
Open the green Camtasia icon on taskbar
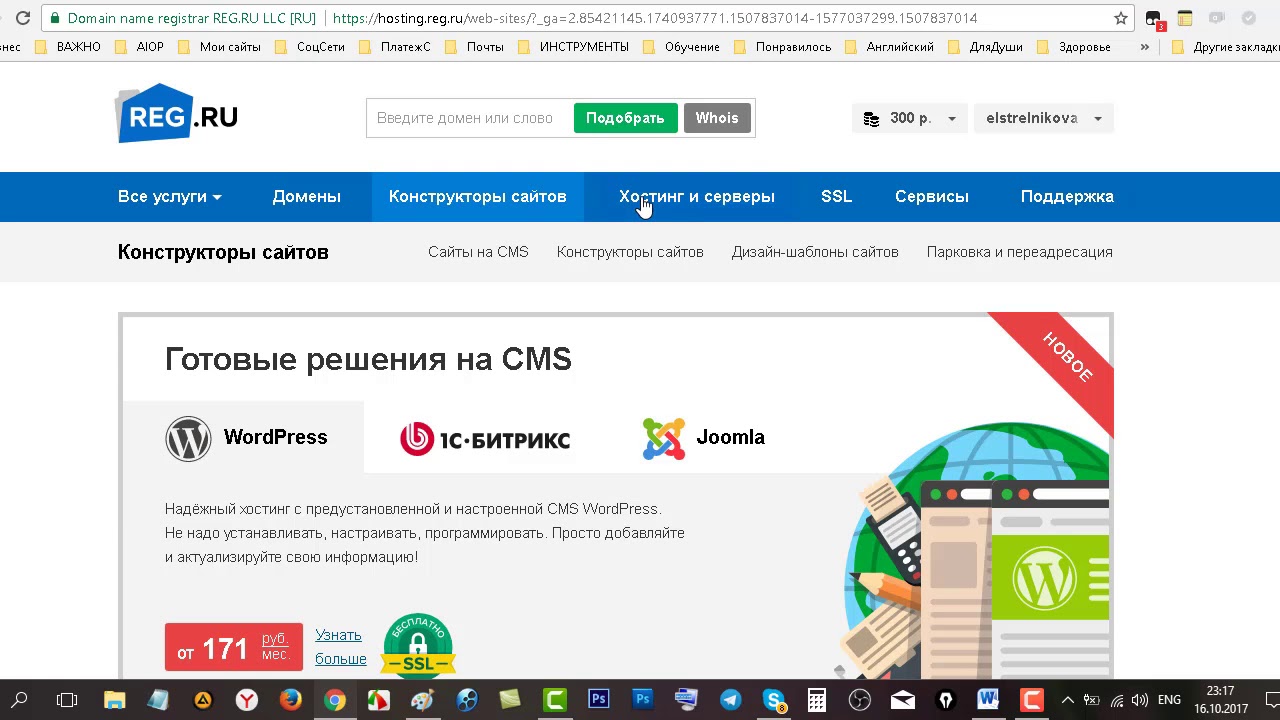pos(555,700)
